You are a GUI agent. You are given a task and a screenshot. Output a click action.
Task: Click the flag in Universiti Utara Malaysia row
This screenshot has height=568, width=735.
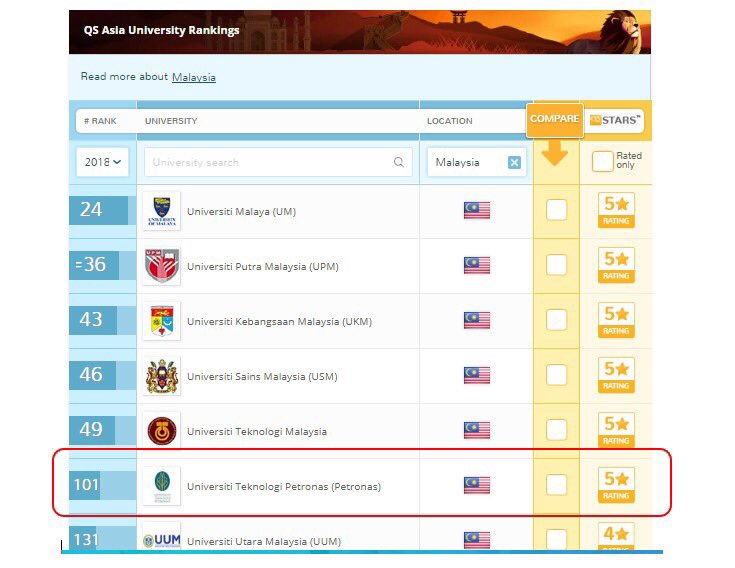click(477, 540)
